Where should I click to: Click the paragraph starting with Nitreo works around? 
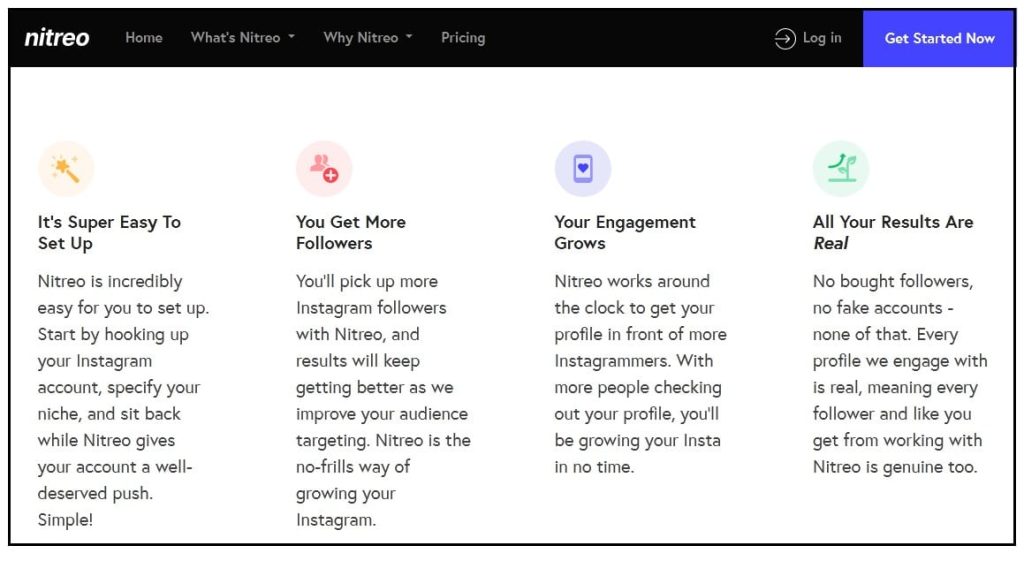pyautogui.click(x=641, y=374)
